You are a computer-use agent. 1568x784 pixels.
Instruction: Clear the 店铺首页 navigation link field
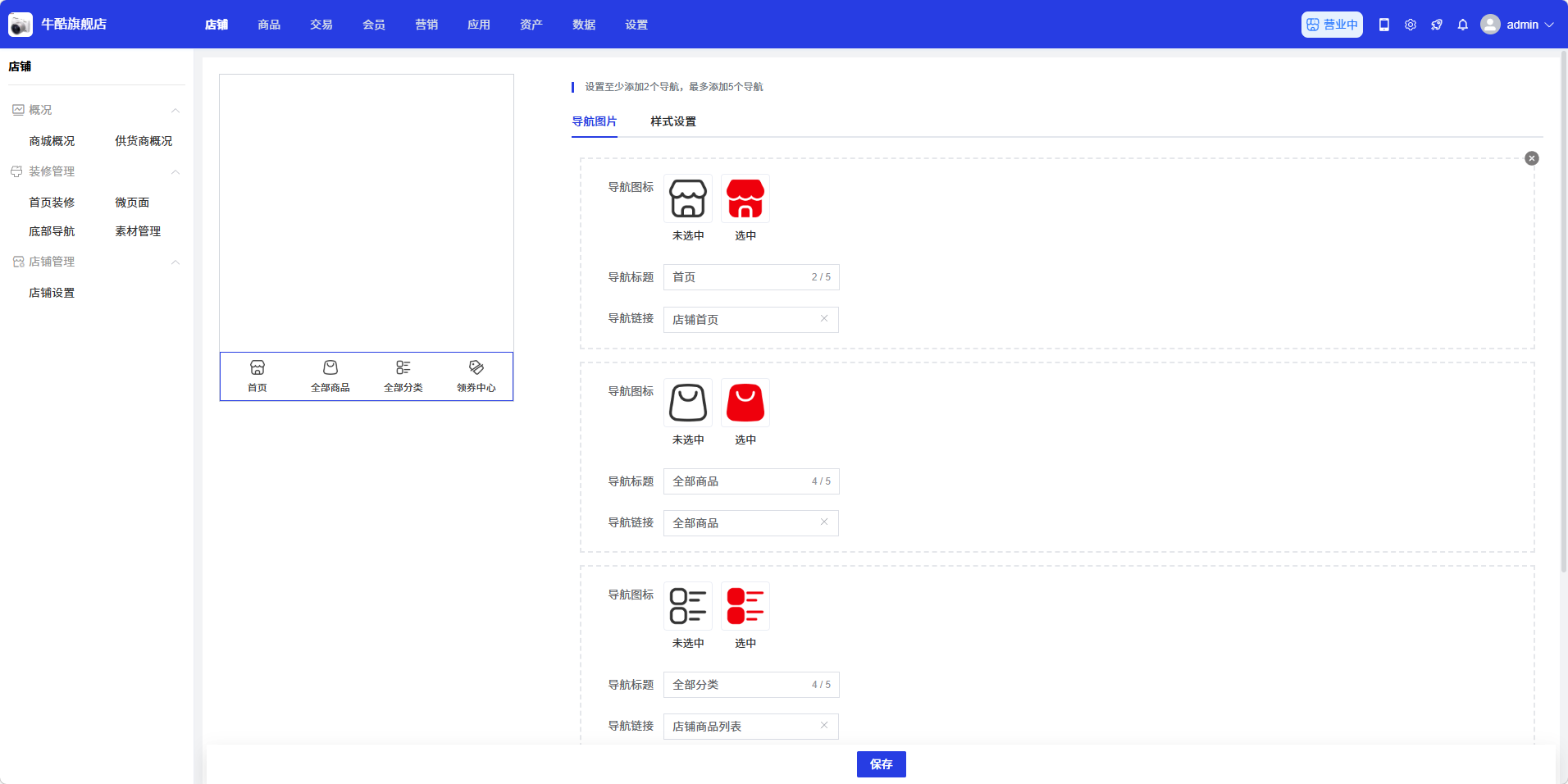point(823,319)
